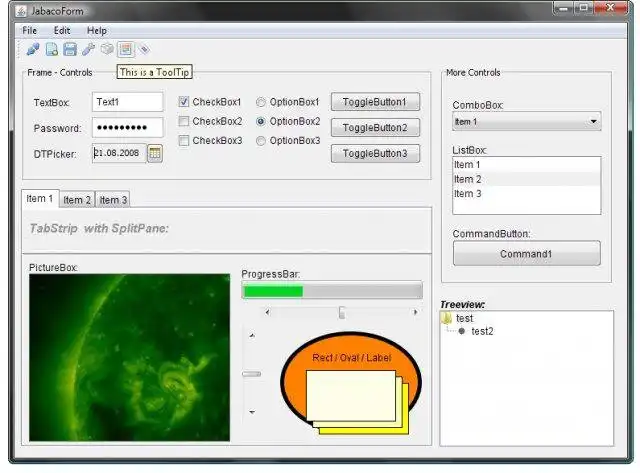Click the green ProgressBar
Image resolution: width=640 pixels, height=473 pixels.
pyautogui.click(x=332, y=291)
